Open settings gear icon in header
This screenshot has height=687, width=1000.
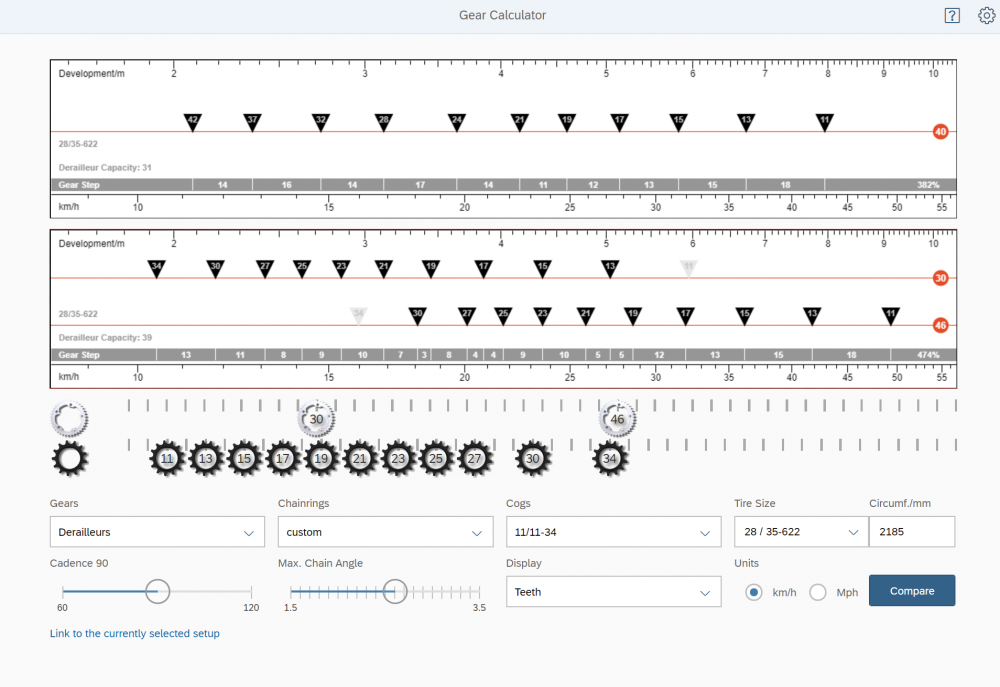986,15
